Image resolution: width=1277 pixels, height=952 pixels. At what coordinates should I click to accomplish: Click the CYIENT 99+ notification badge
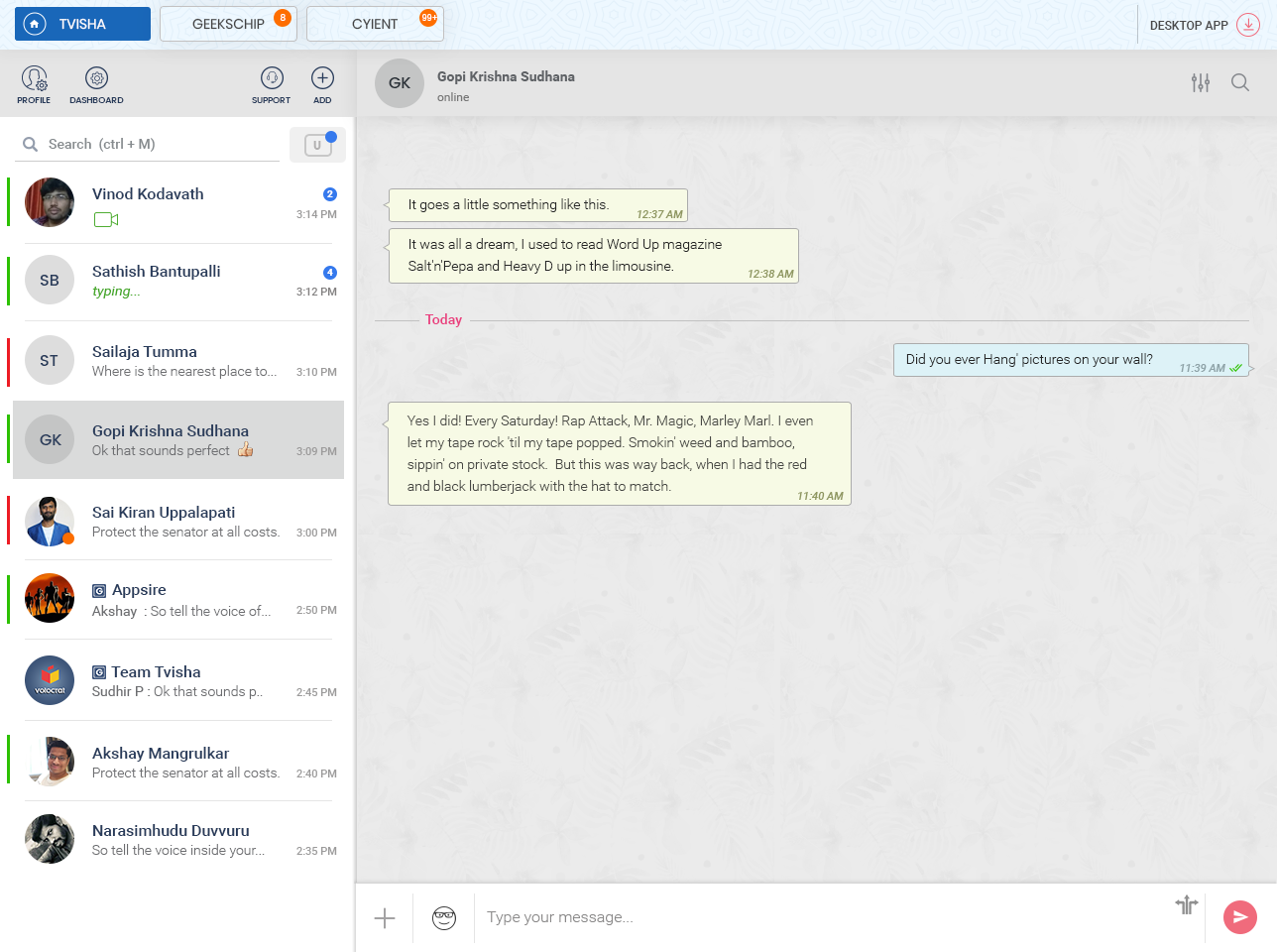(428, 17)
